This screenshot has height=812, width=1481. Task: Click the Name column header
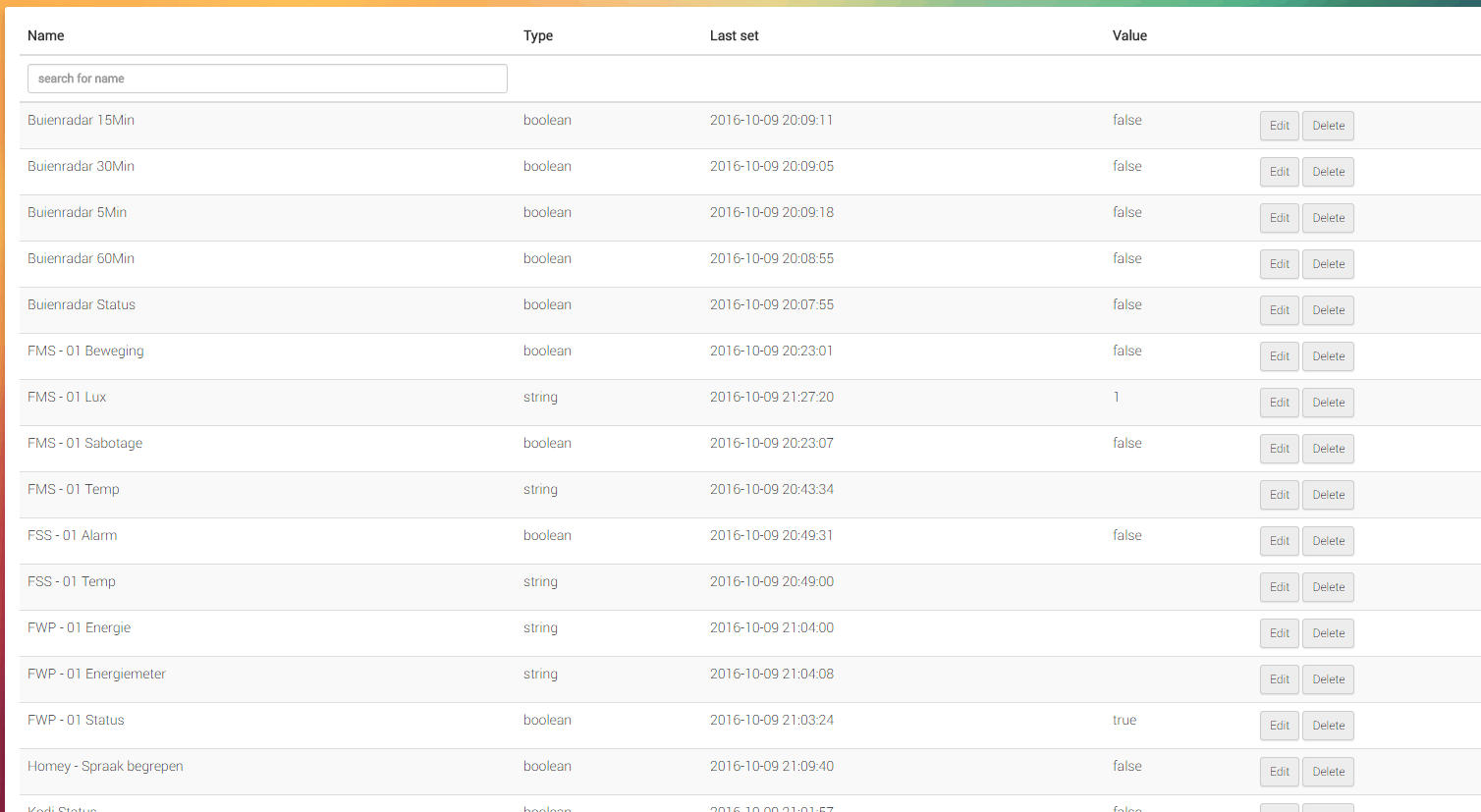tap(46, 35)
